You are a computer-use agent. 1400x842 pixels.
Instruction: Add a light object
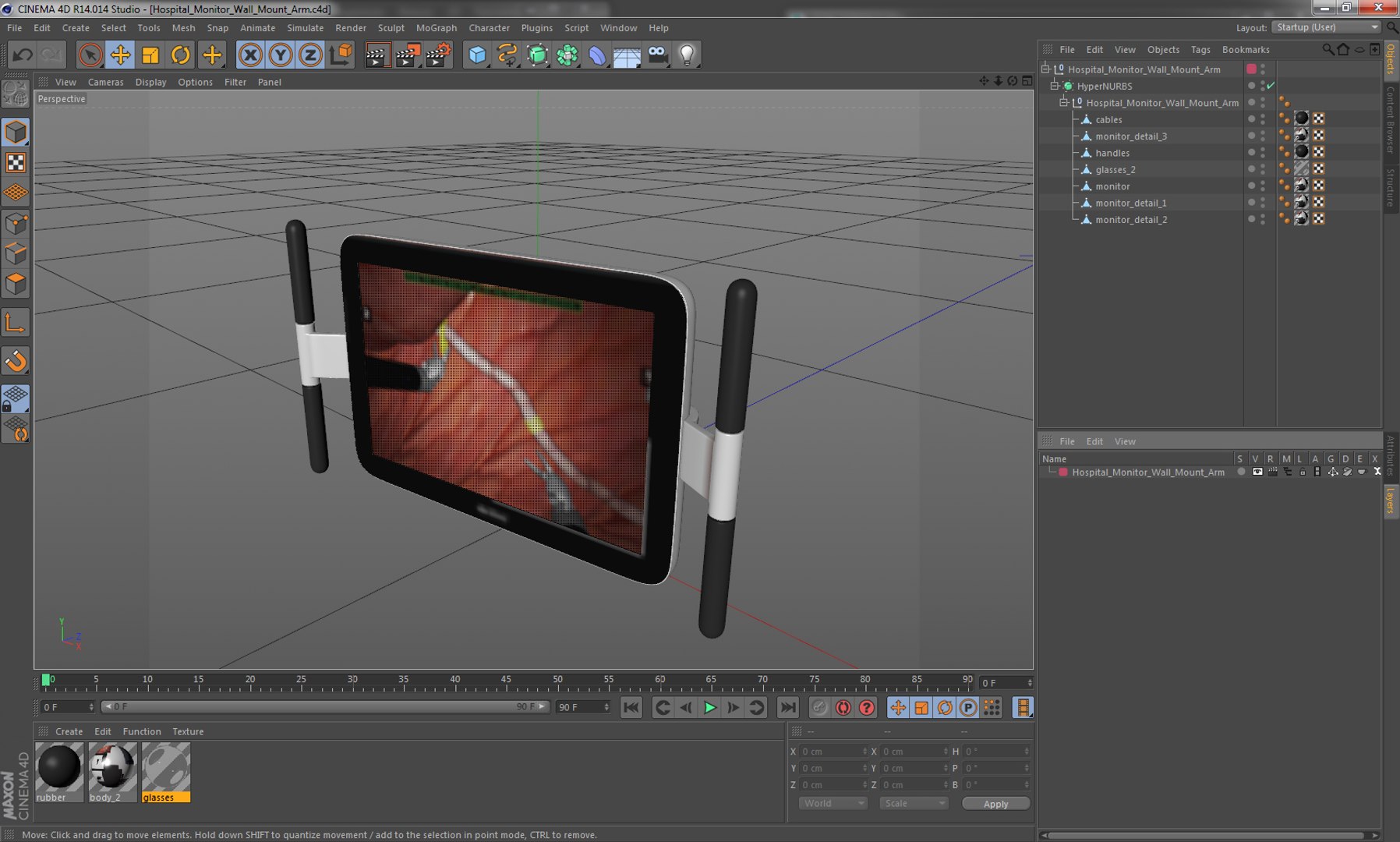tap(687, 55)
